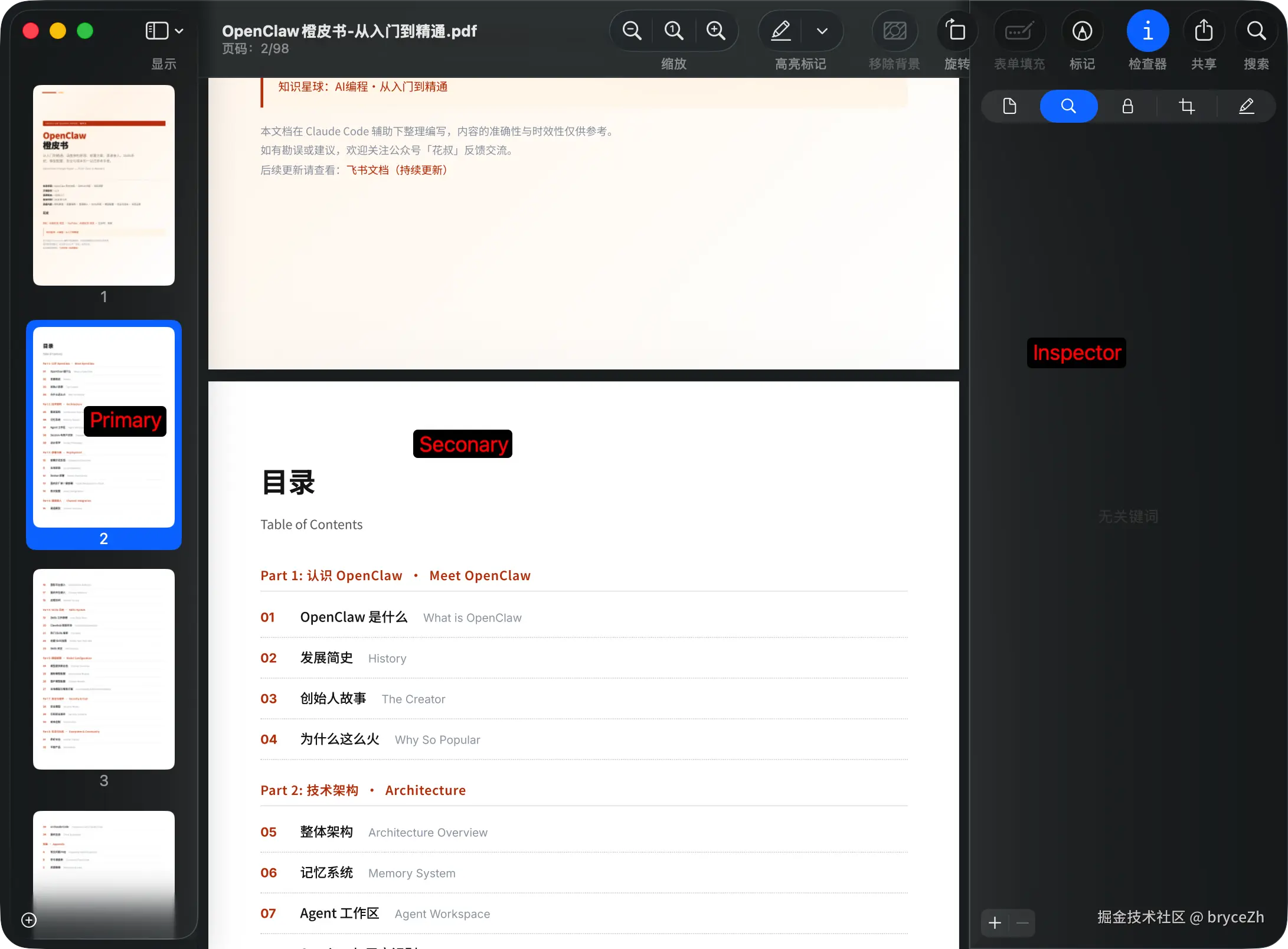1288x949 pixels.
Task: Click the Table of Contents subtitle
Action: 312,525
